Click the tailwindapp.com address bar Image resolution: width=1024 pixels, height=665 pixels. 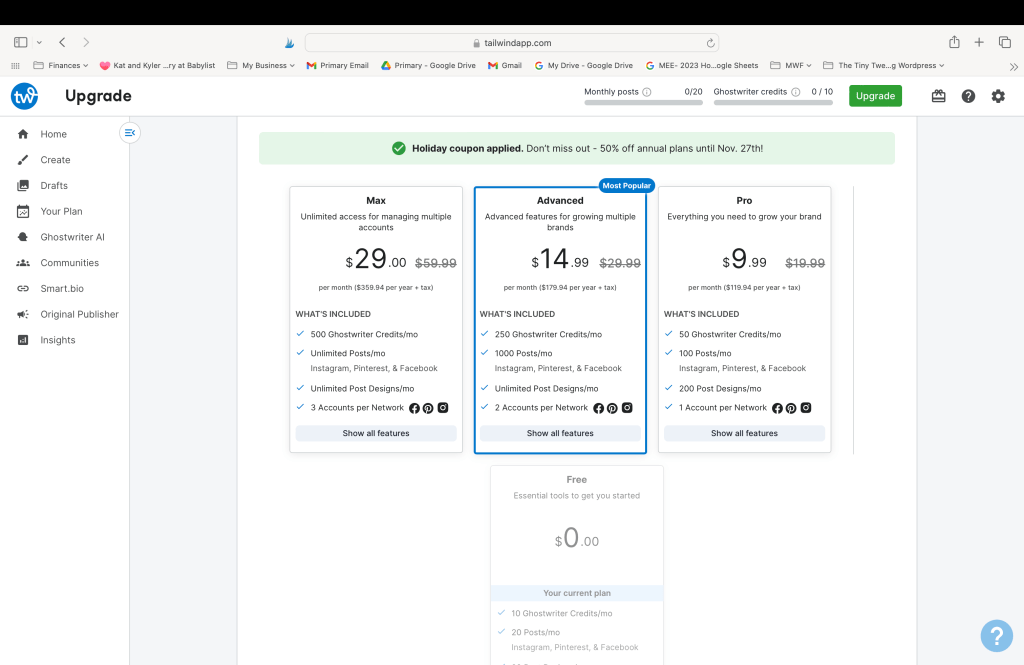(x=511, y=43)
